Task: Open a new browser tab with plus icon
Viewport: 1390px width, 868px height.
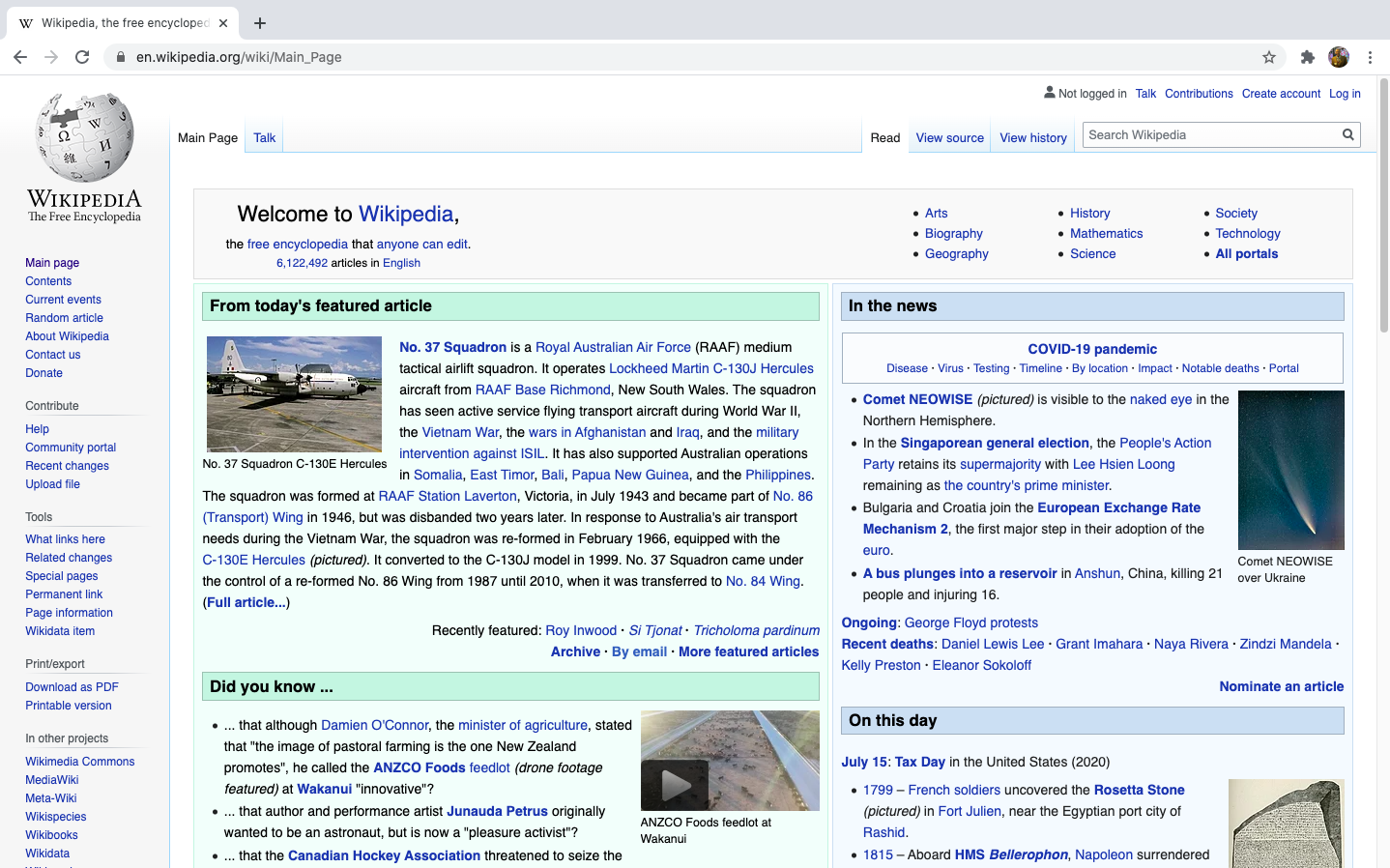Action: (x=260, y=22)
